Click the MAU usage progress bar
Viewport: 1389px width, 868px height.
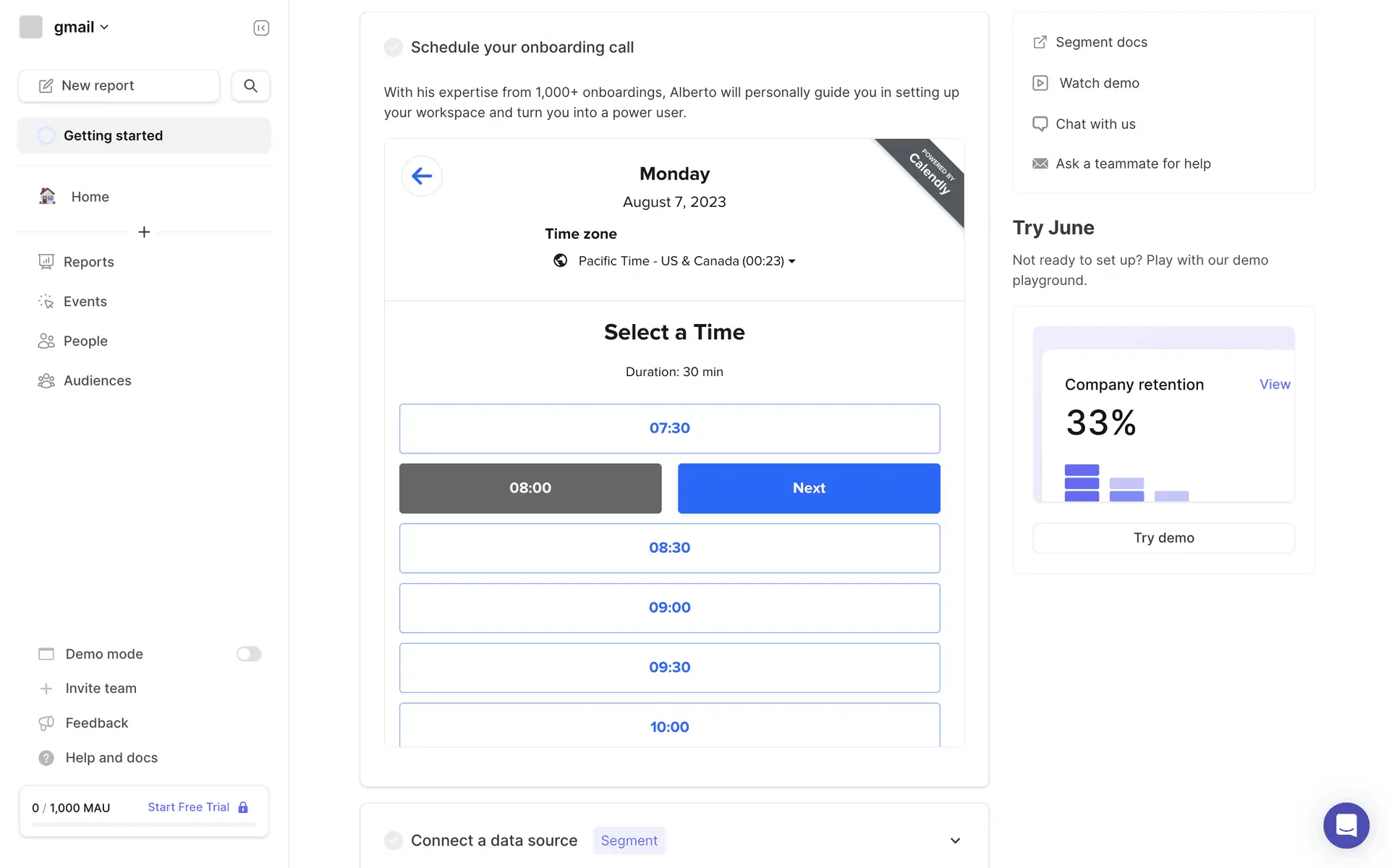coord(144,825)
